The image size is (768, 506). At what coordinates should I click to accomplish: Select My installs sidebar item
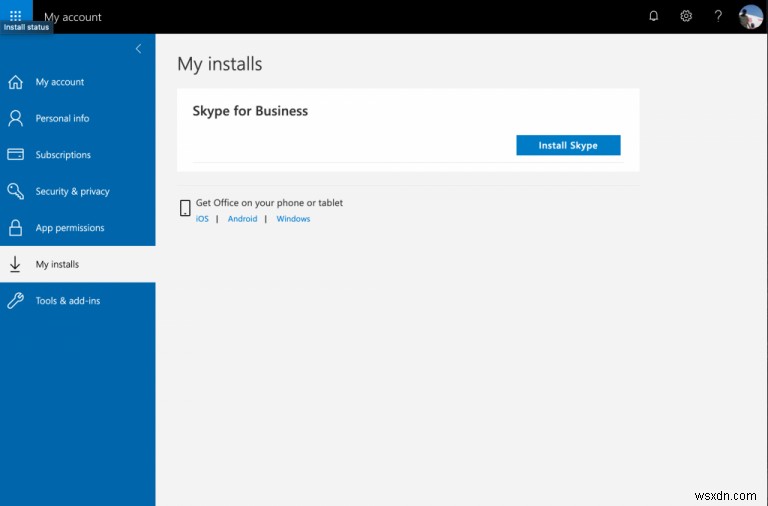[77, 264]
